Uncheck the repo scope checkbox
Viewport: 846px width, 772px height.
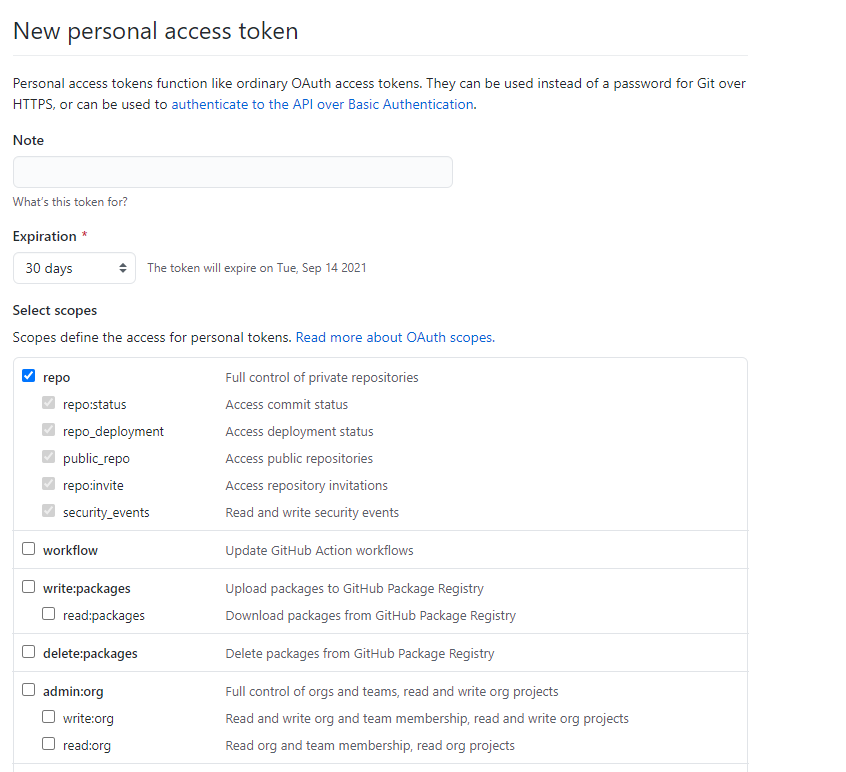tap(28, 377)
